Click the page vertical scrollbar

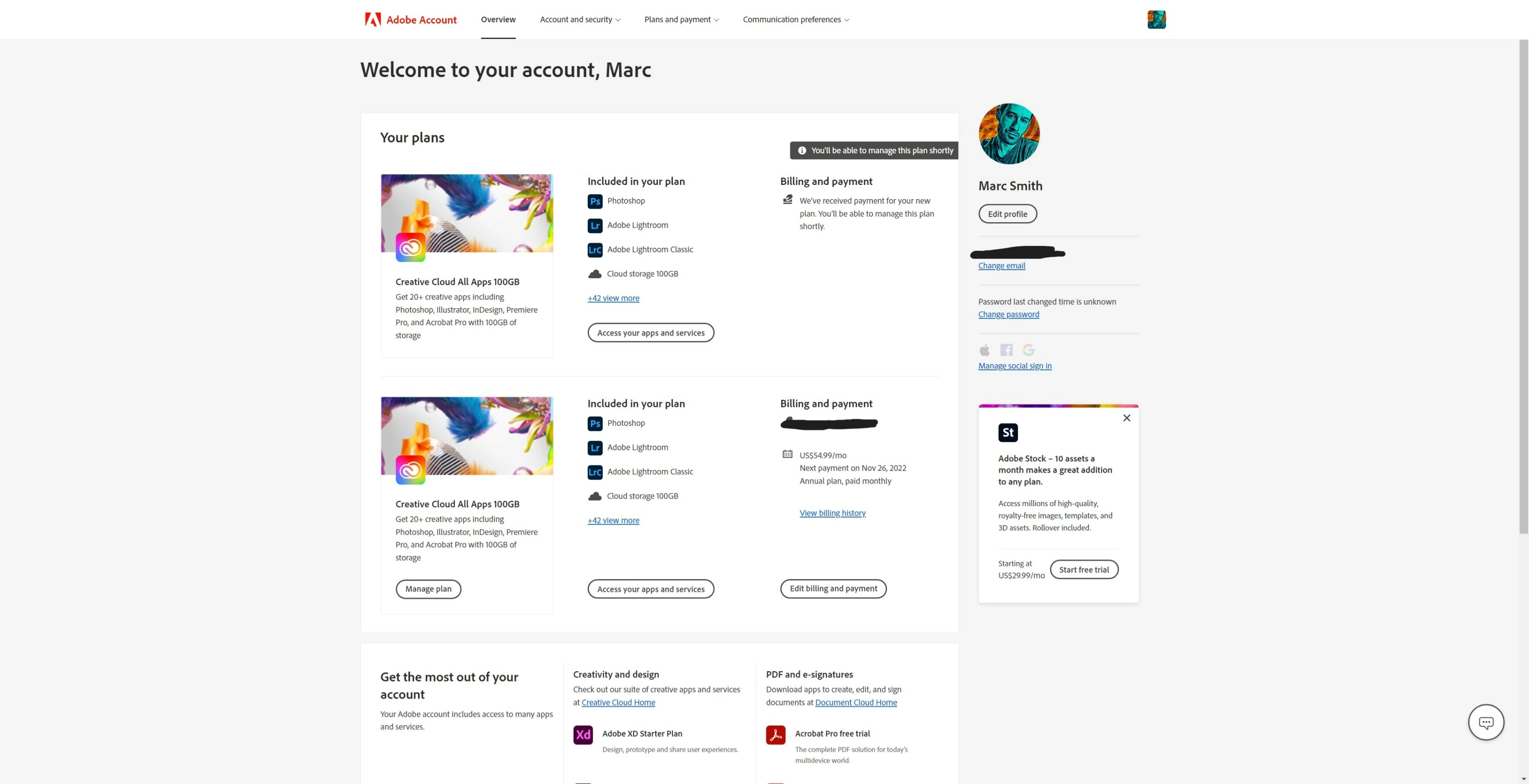click(1524, 285)
